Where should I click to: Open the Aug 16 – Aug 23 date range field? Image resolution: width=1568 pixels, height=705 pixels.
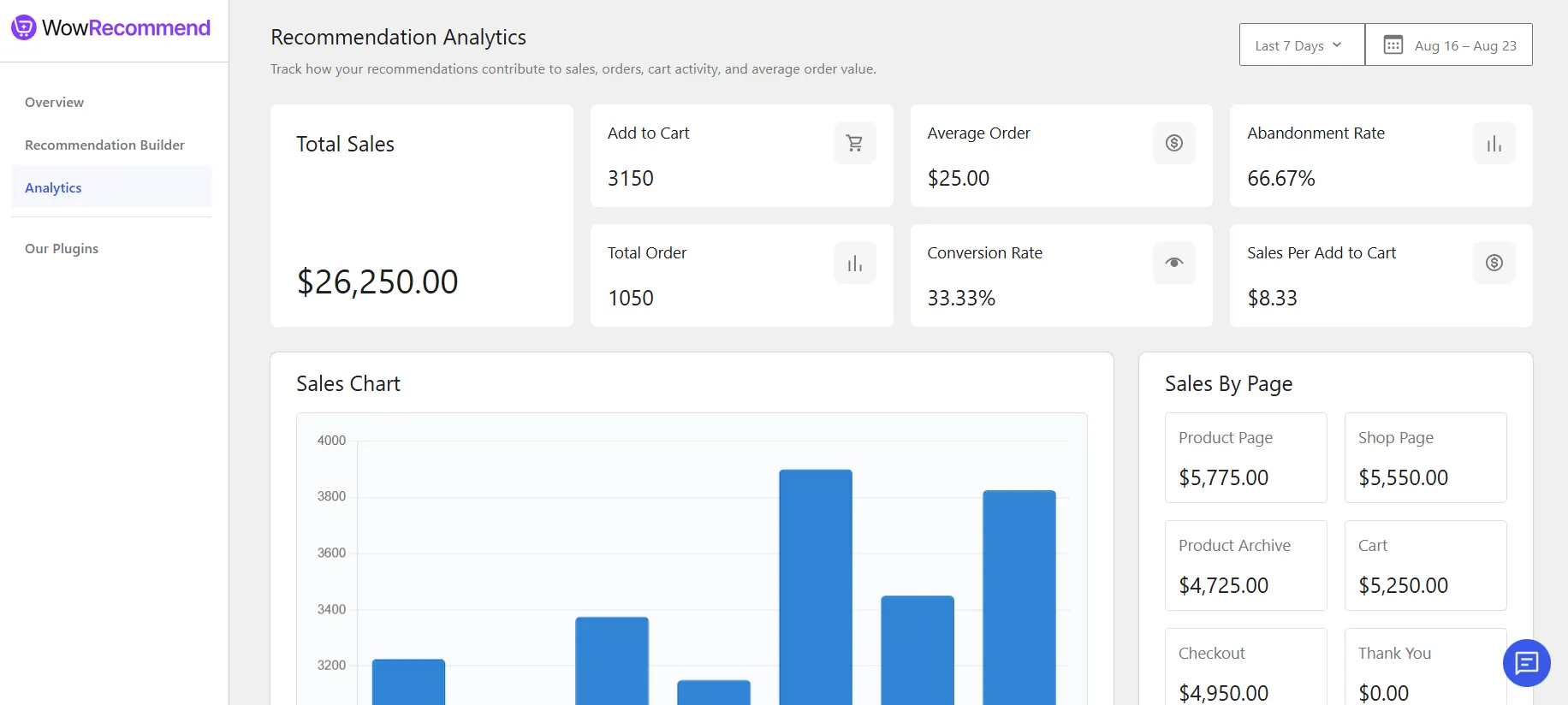coord(1449,44)
